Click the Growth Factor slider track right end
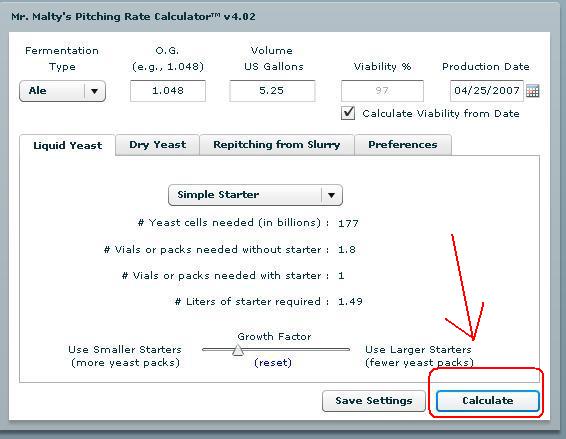Image resolution: width=566 pixels, height=439 pixels. click(347, 349)
